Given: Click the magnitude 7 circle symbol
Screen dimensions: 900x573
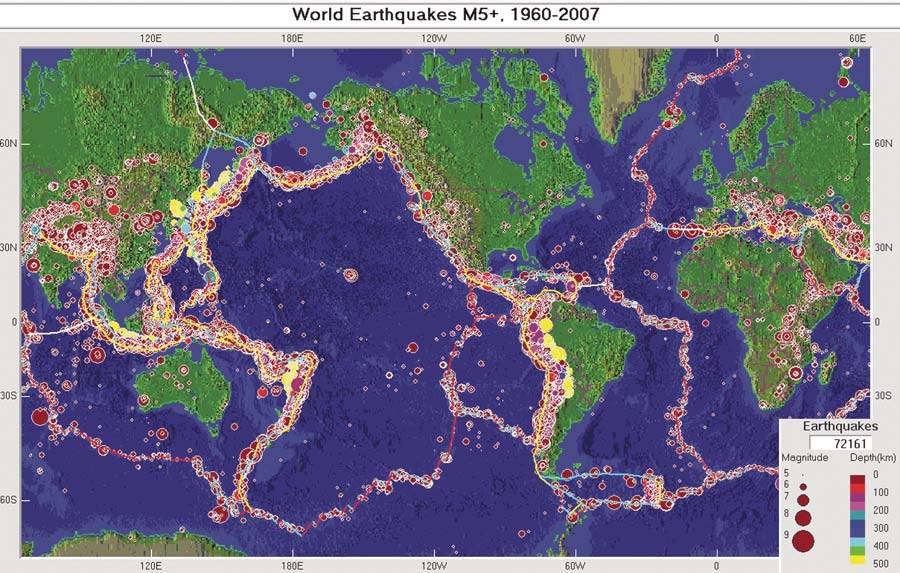Looking at the screenshot, I should 804,498.
